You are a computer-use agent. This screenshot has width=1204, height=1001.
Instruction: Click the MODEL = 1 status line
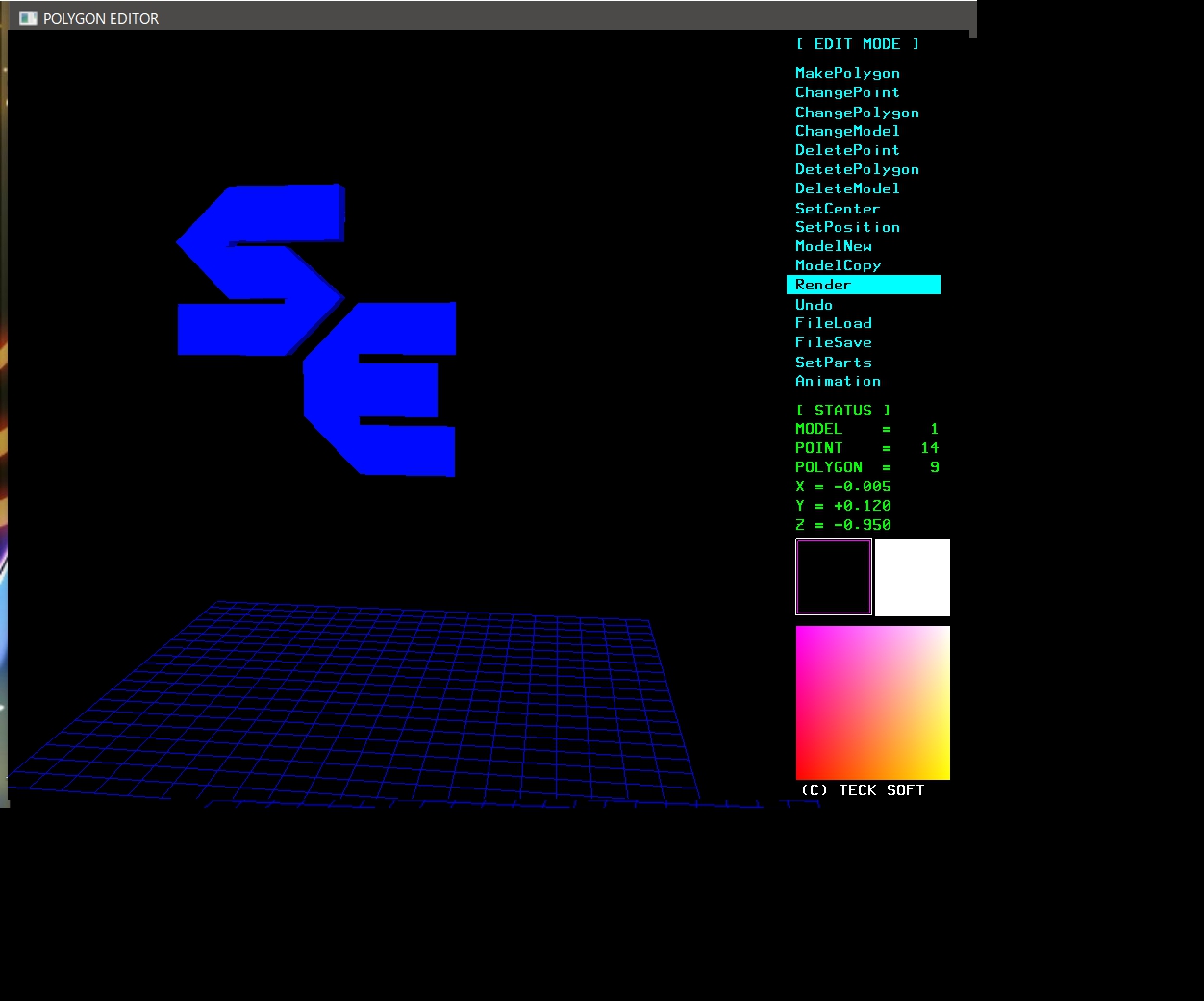click(866, 429)
